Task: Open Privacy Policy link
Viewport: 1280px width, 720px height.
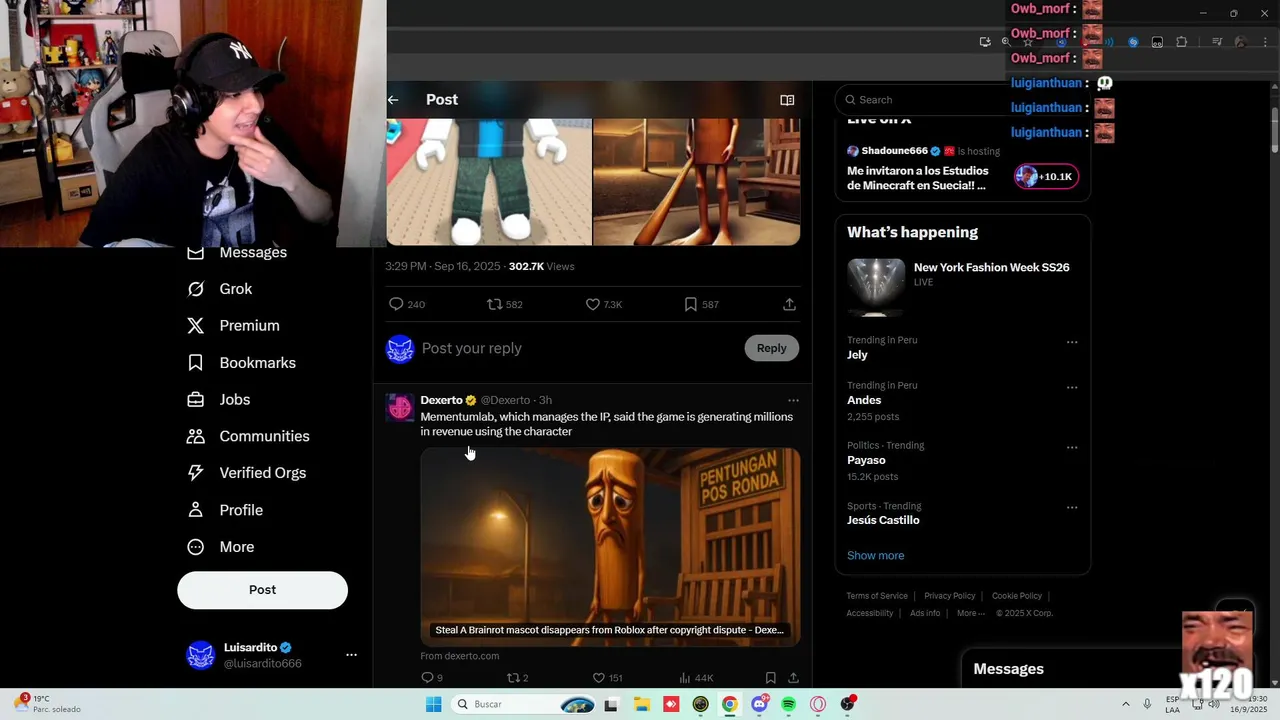Action: click(949, 596)
